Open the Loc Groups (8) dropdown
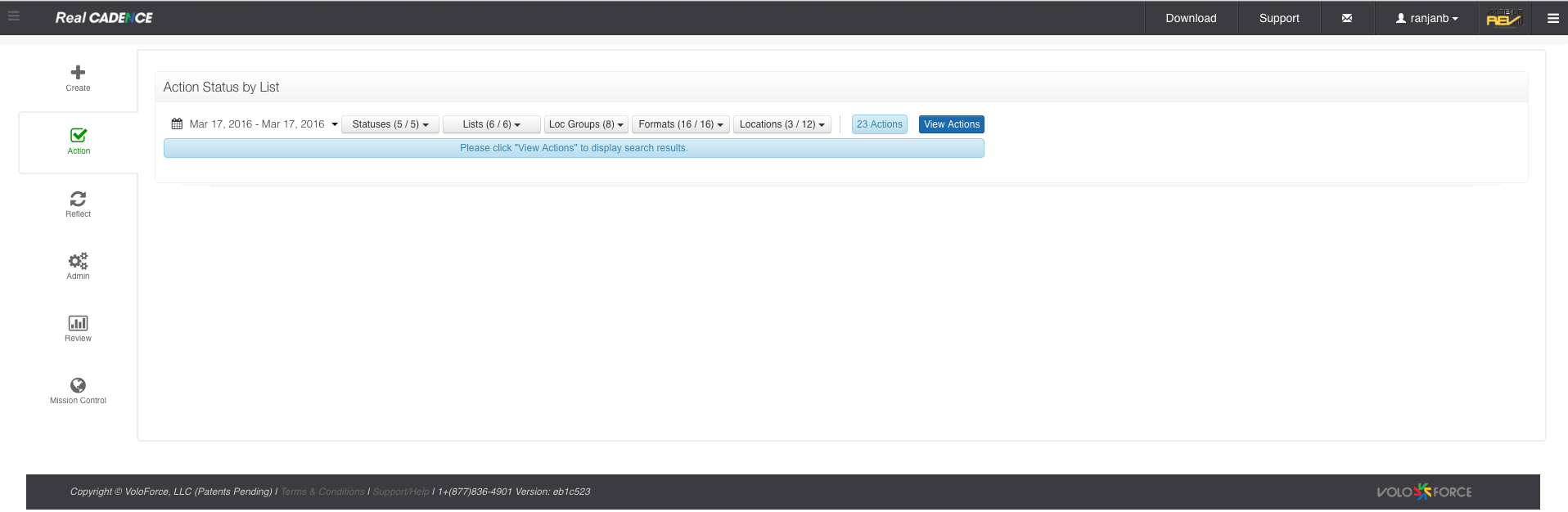 [x=586, y=124]
